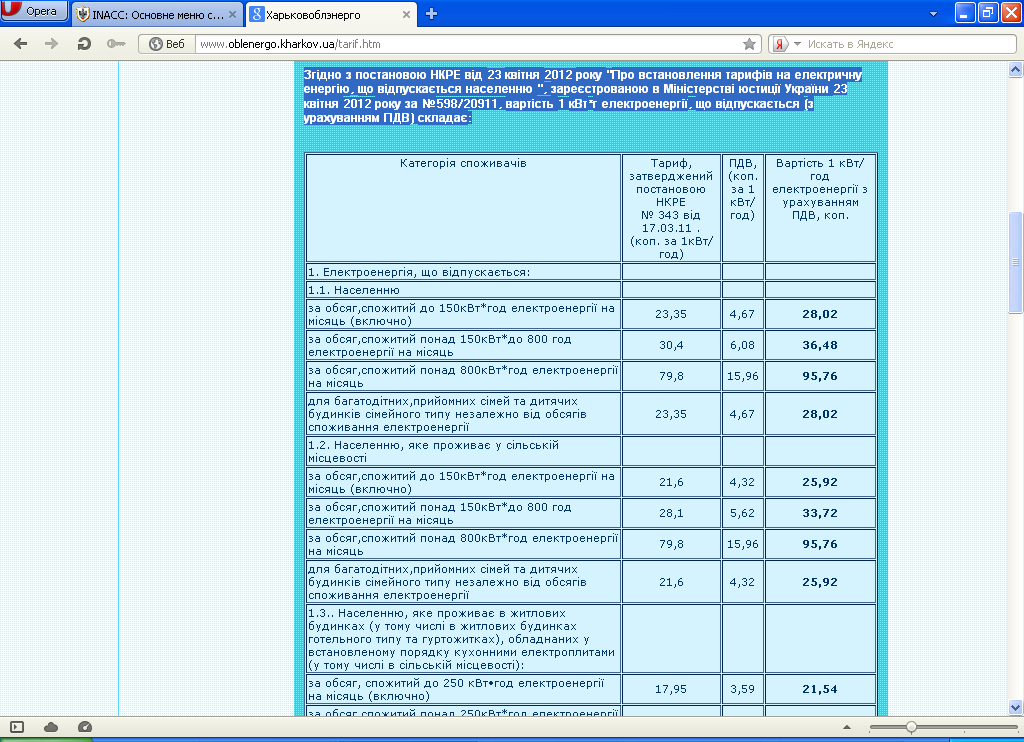Click the highlighted "Згідно з постановою НКРЕ" paragraph
Image resolution: width=1024 pixels, height=742 pixels.
pyautogui.click(x=583, y=96)
